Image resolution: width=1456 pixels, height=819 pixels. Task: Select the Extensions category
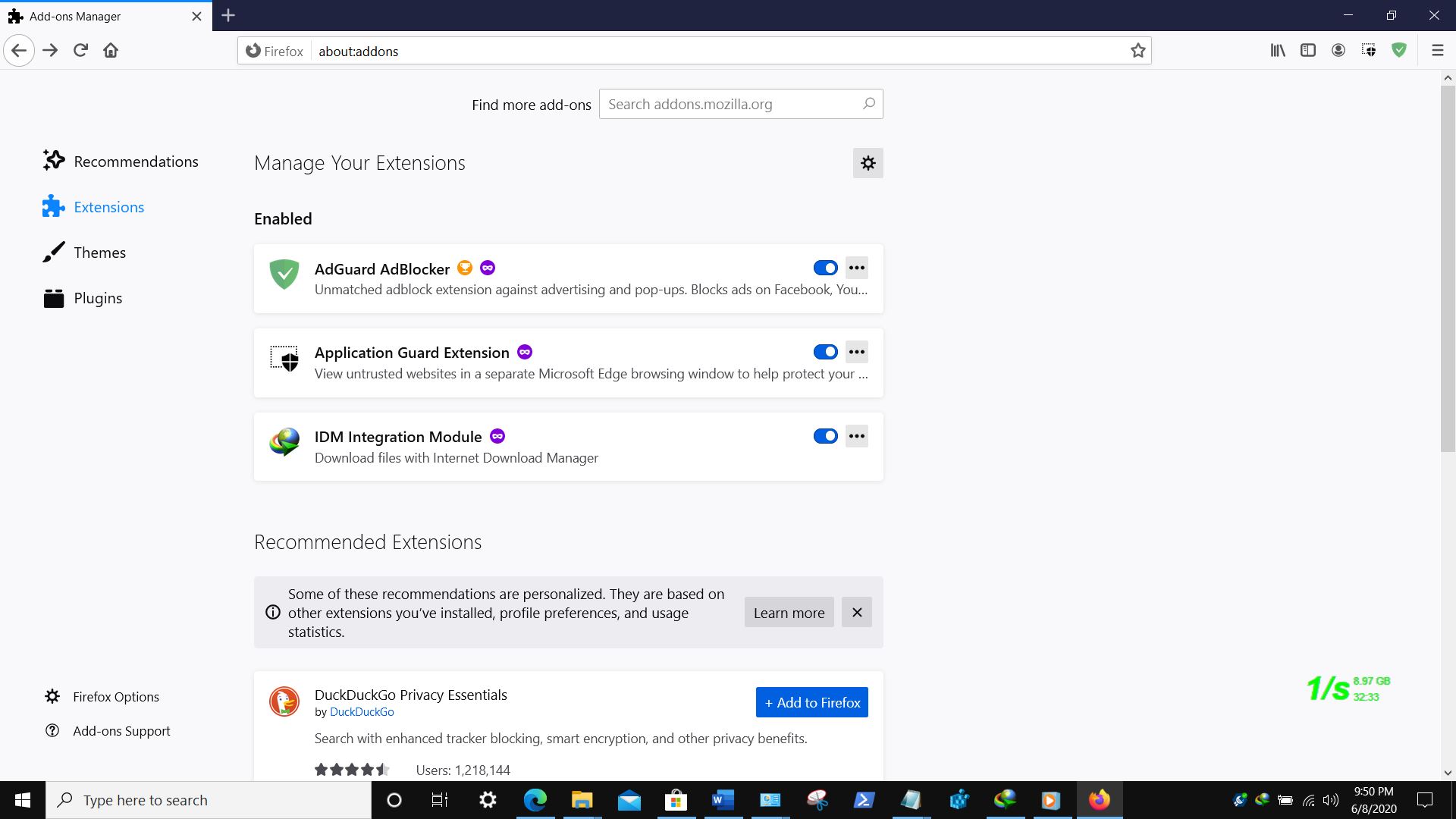coord(93,207)
